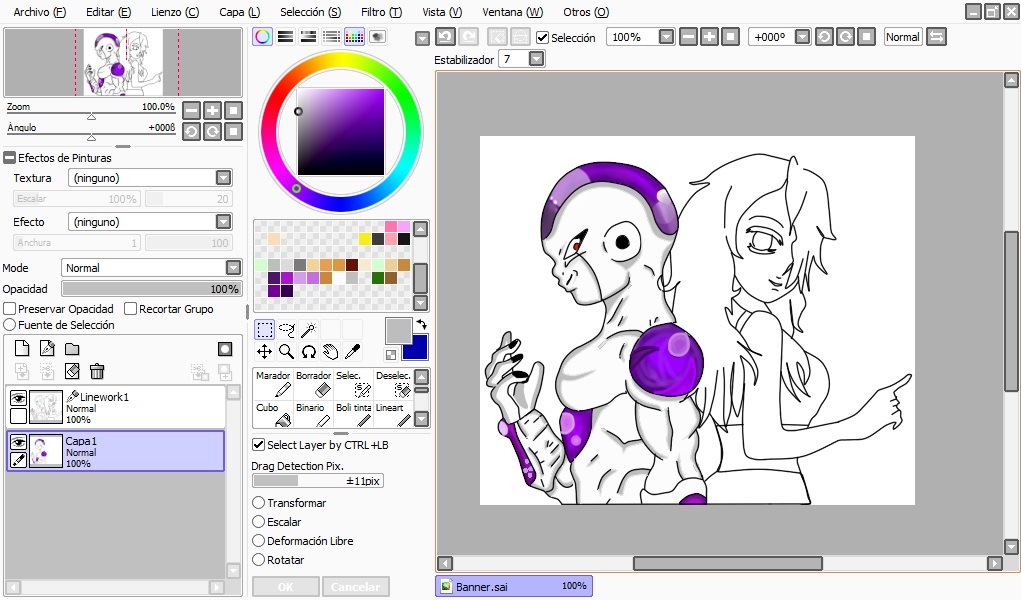The width and height of the screenshot is (1021, 600).
Task: Select the Rotatar radio option
Action: point(259,560)
